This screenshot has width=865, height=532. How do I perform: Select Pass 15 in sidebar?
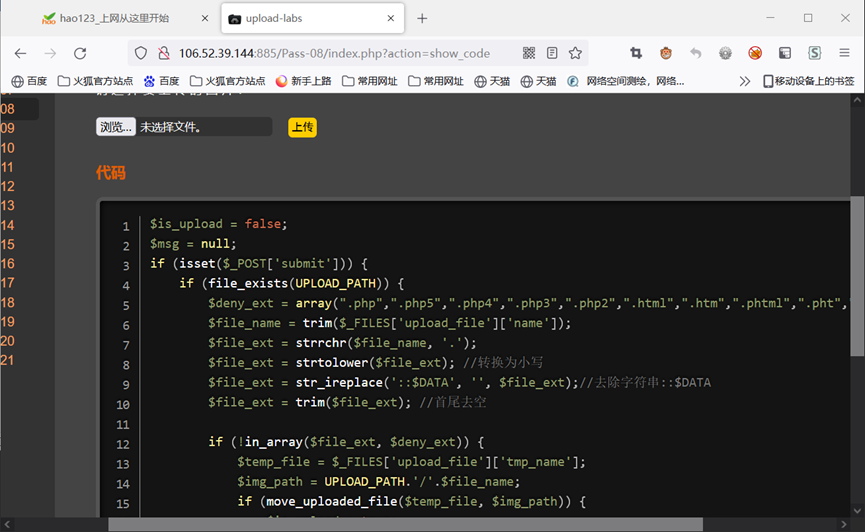(x=8, y=244)
